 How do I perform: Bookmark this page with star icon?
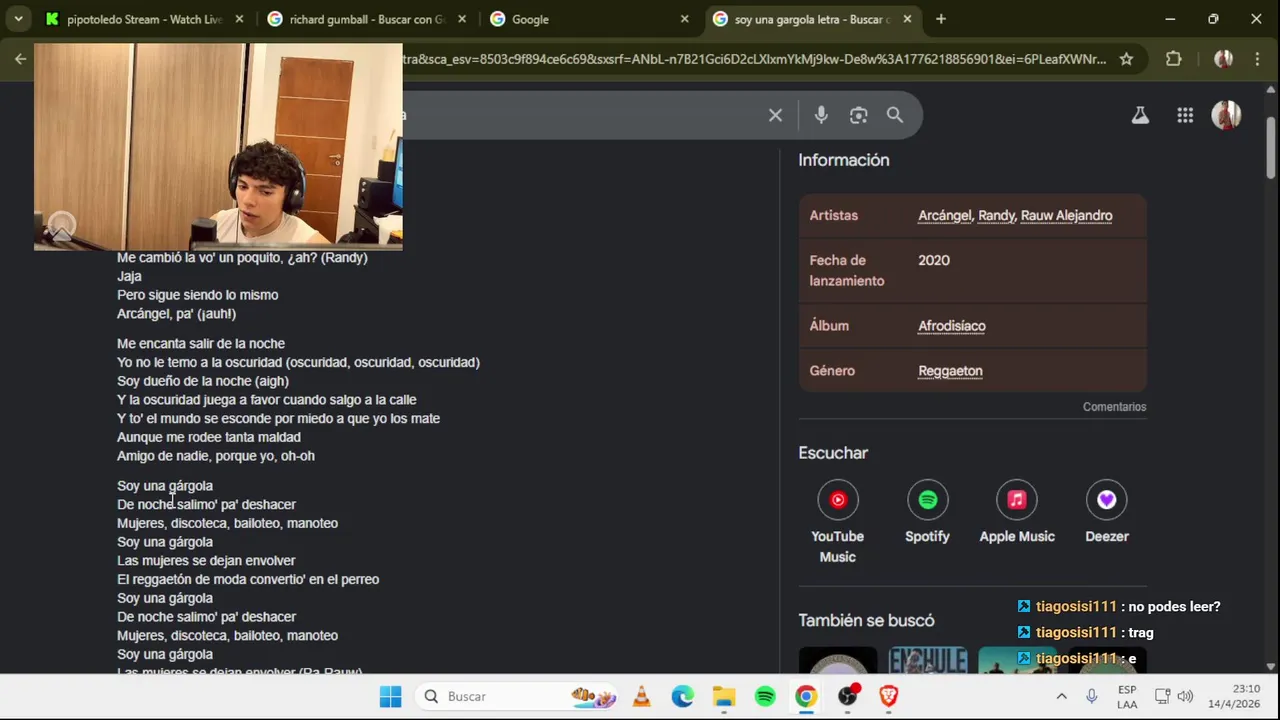pyautogui.click(x=1126, y=59)
